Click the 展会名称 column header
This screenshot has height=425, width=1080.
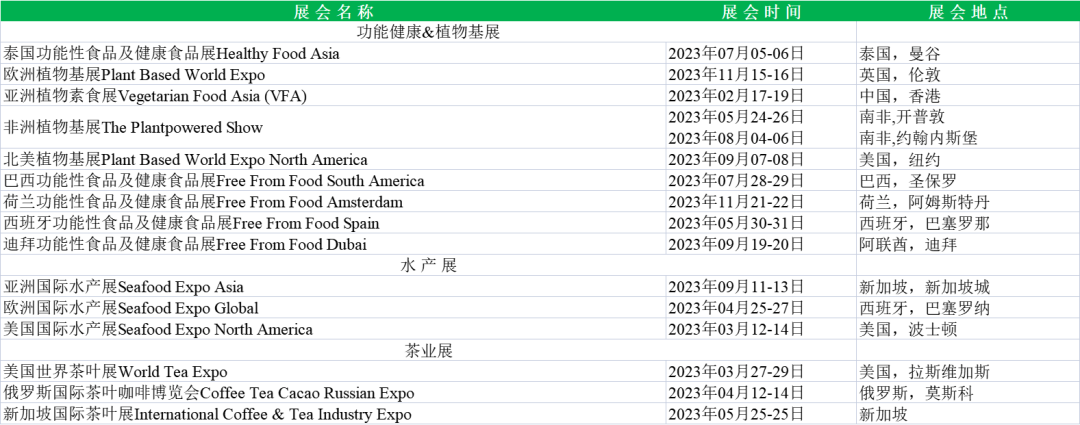click(x=333, y=12)
